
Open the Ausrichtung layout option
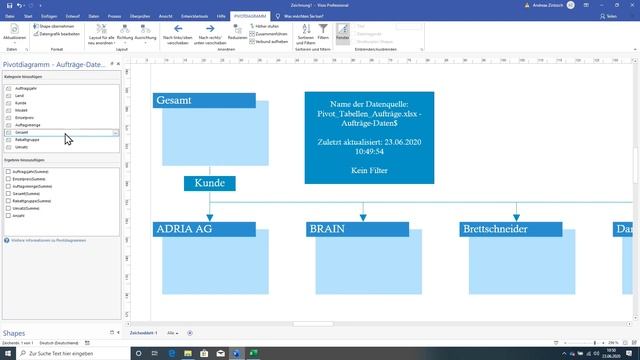(145, 34)
